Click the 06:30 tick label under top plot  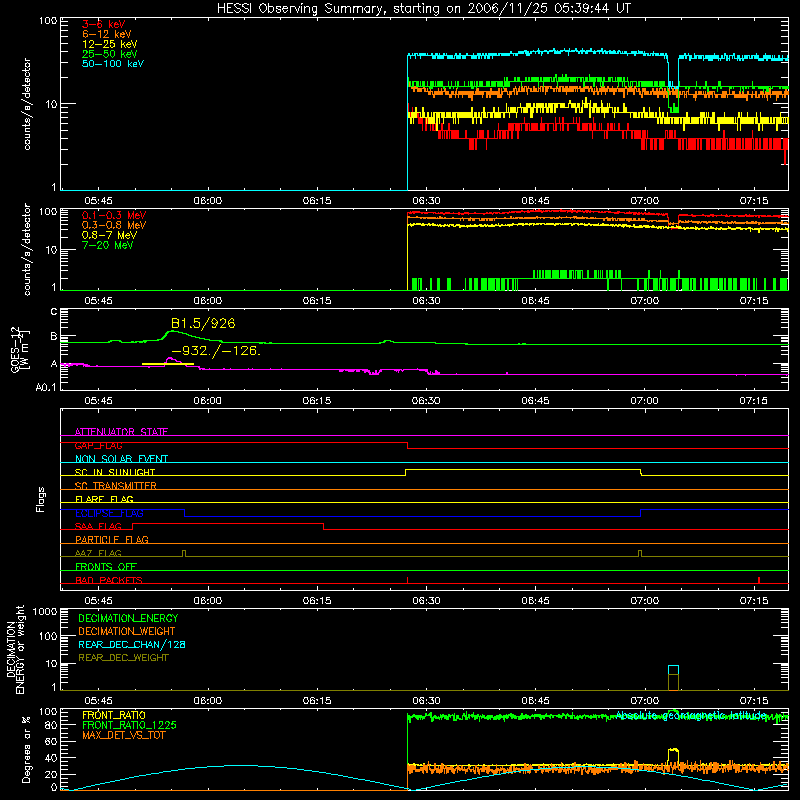point(426,201)
